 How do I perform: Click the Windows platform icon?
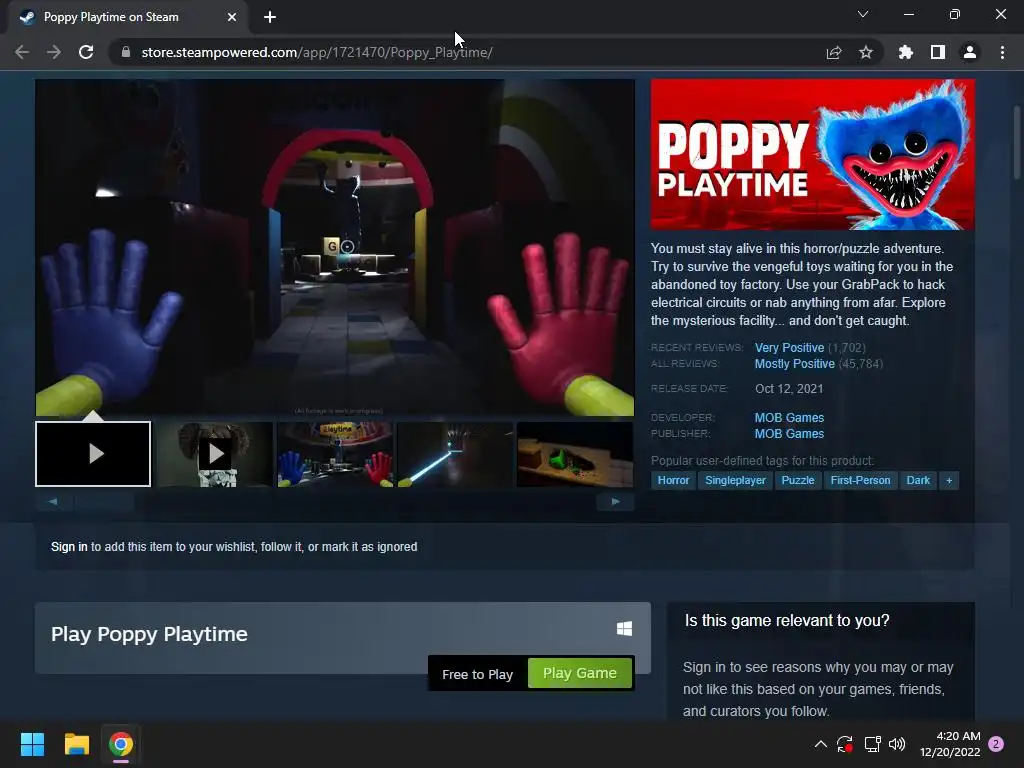click(x=624, y=628)
